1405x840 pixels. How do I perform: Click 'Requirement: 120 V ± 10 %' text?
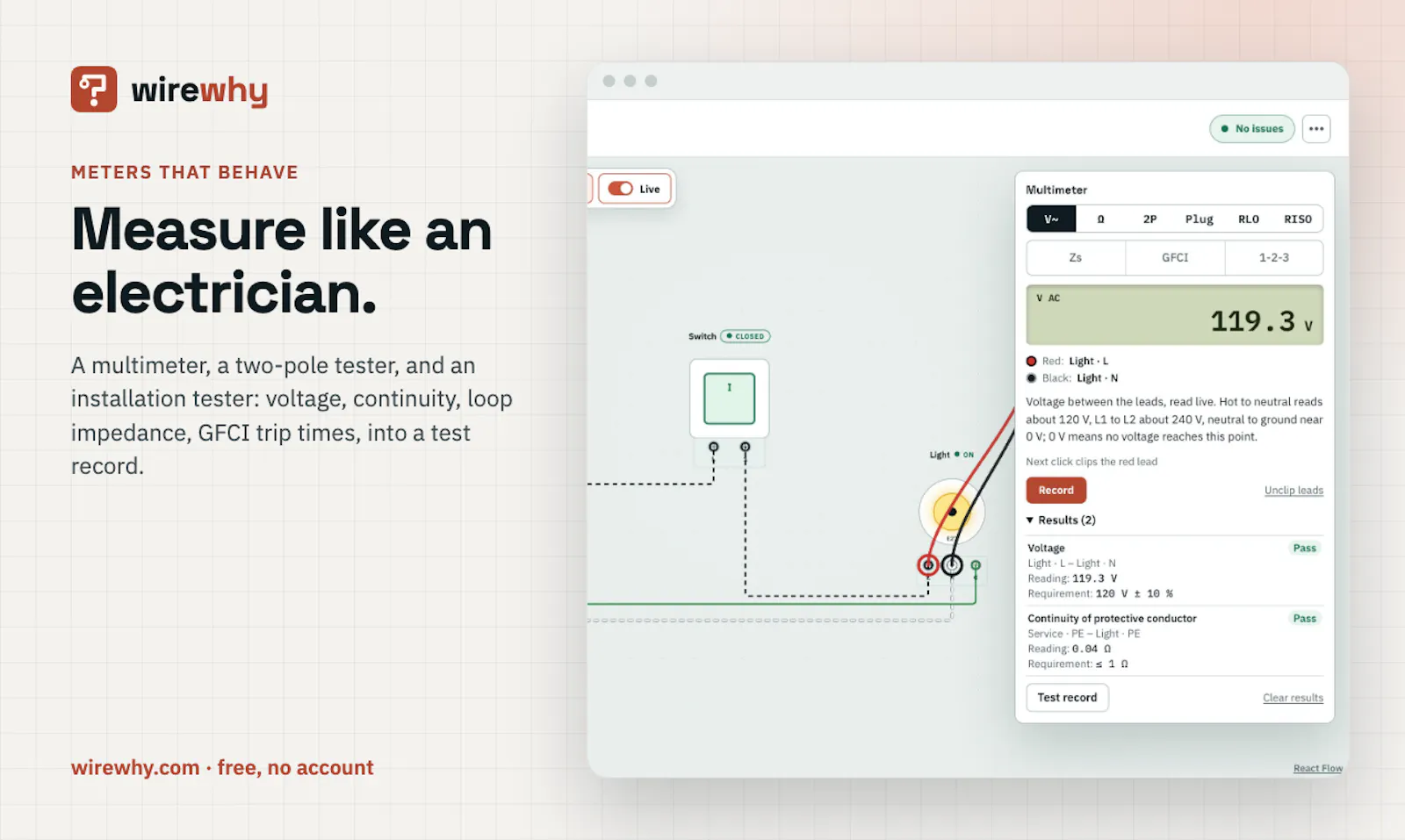coord(1100,594)
